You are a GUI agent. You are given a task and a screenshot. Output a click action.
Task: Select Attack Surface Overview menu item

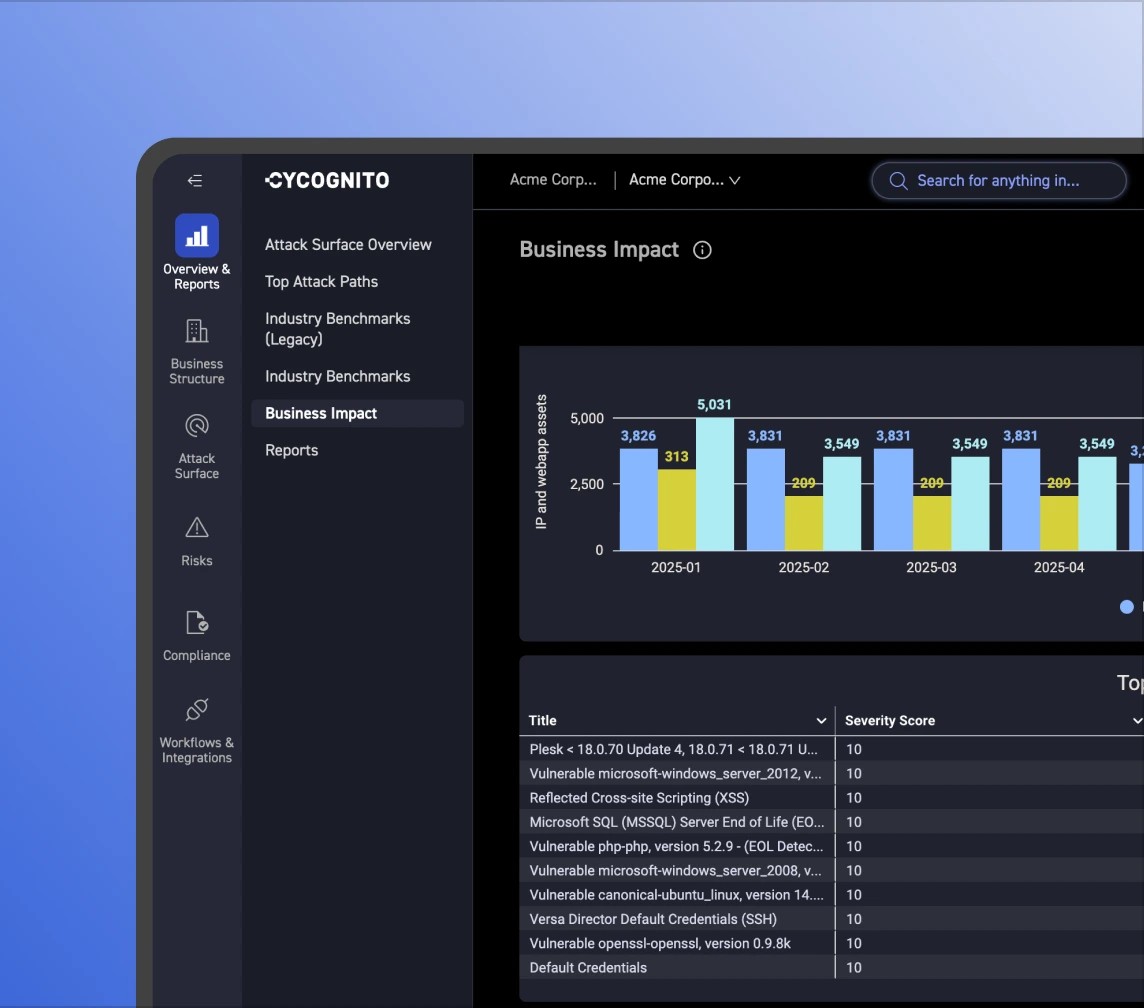(348, 245)
